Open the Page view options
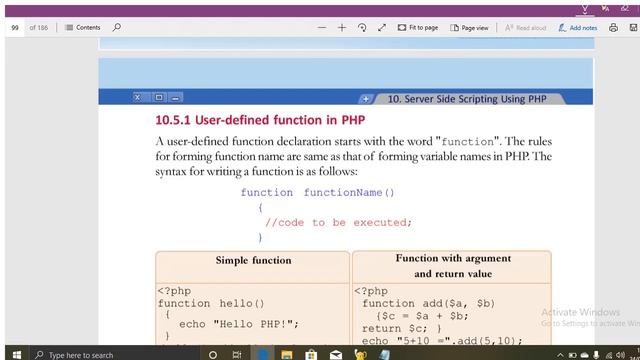 (x=469, y=28)
